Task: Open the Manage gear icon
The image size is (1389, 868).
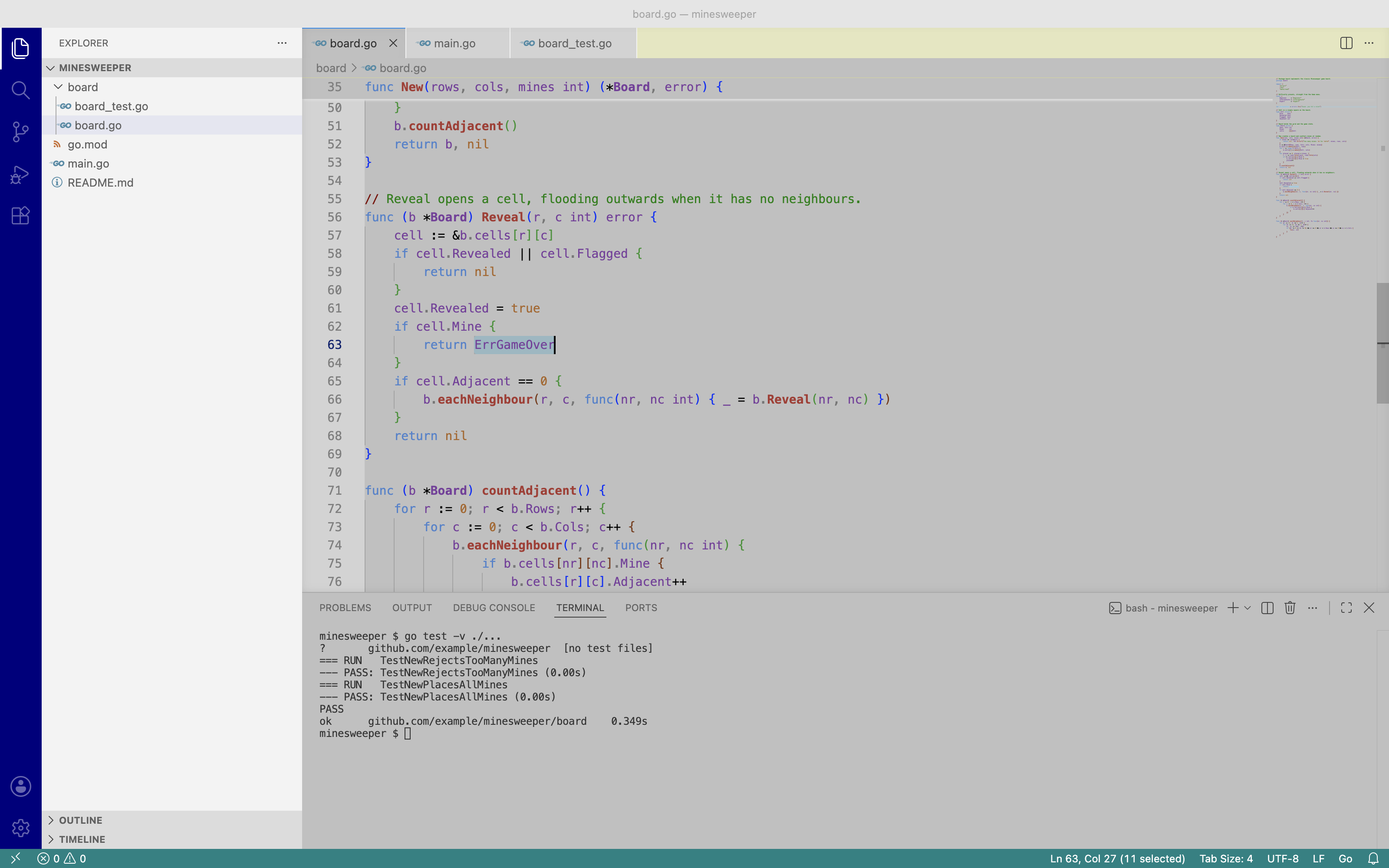Action: (21, 828)
